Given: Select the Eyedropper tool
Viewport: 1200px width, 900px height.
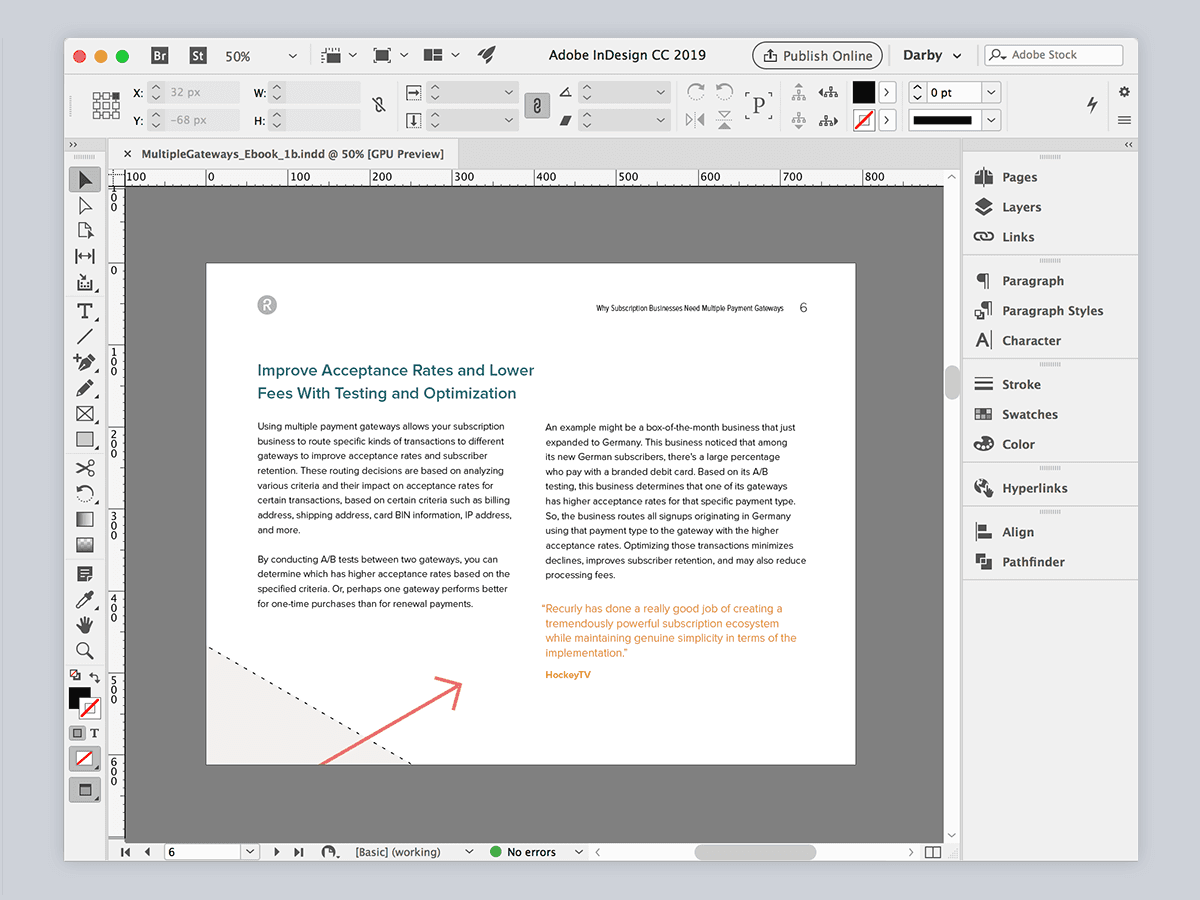Looking at the screenshot, I should [85, 599].
